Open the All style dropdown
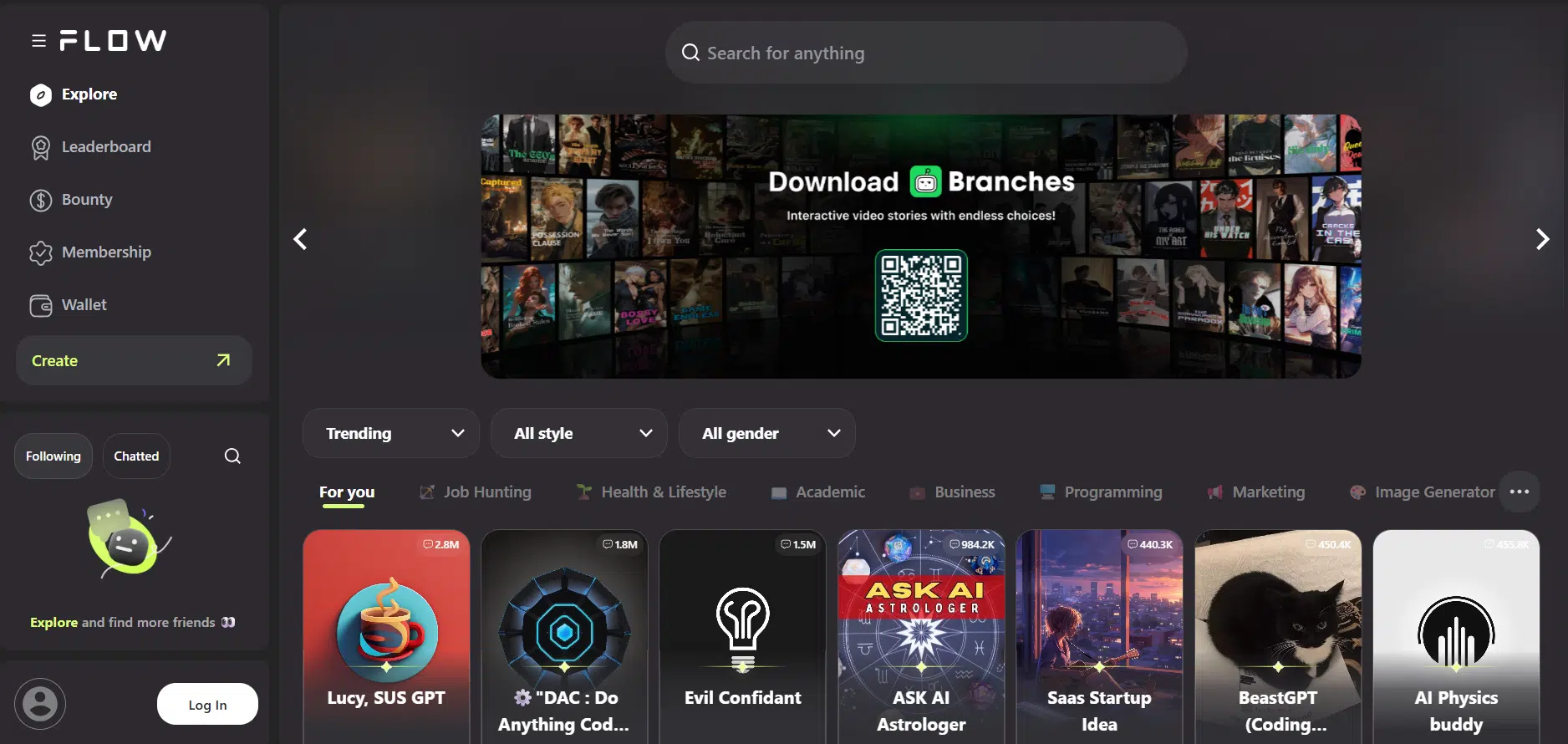The height and width of the screenshot is (744, 1568). (579, 433)
